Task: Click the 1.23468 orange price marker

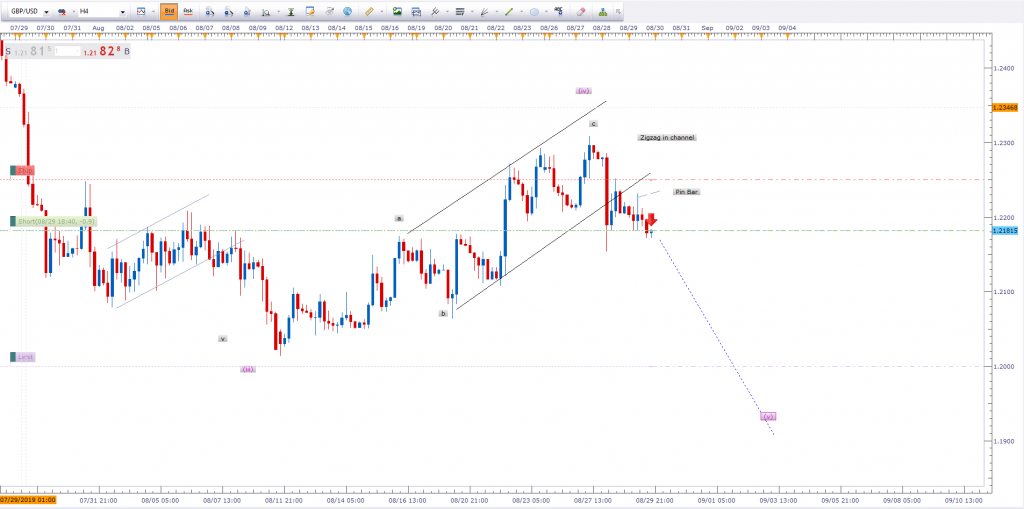Action: (x=1003, y=106)
